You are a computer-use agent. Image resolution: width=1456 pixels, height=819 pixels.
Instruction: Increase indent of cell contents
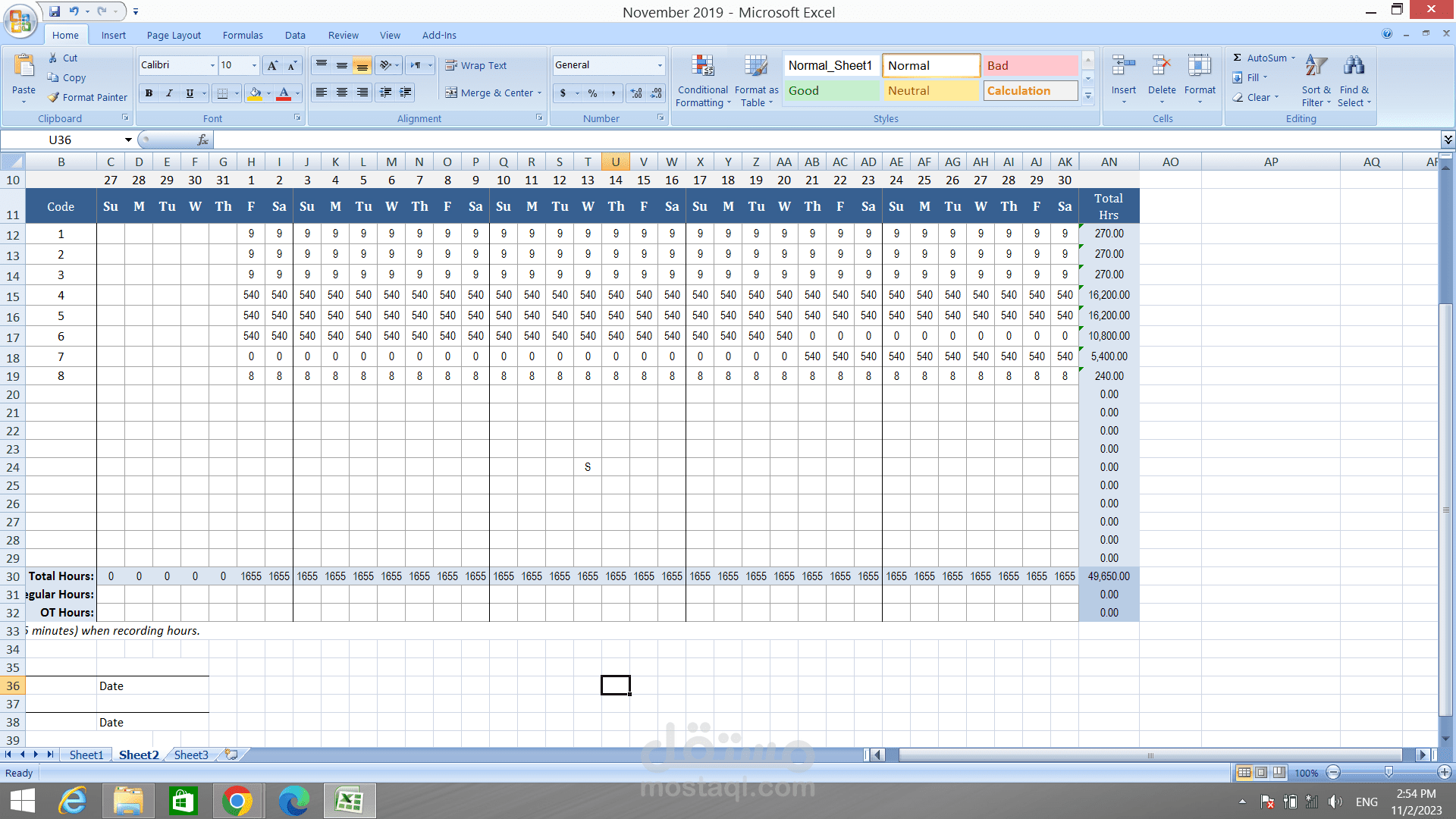tap(406, 93)
